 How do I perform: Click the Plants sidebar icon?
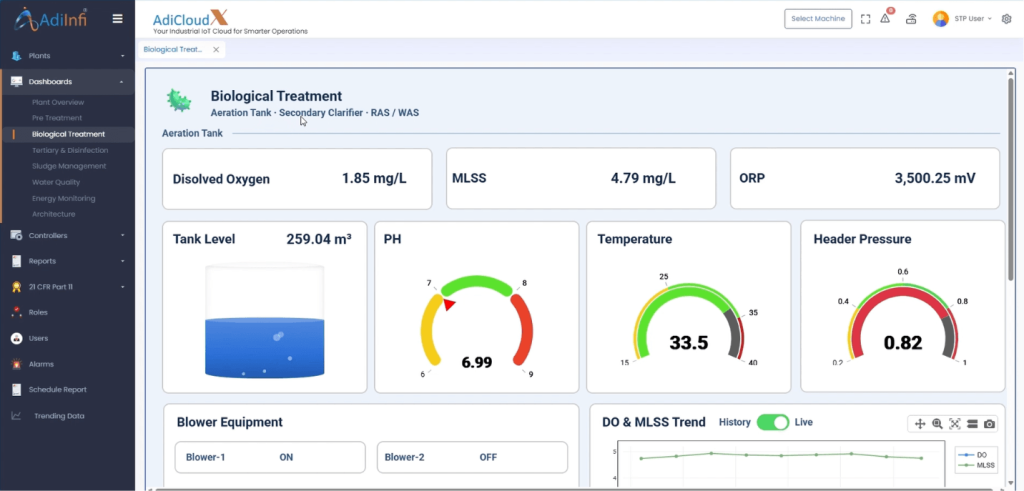tap(16, 56)
